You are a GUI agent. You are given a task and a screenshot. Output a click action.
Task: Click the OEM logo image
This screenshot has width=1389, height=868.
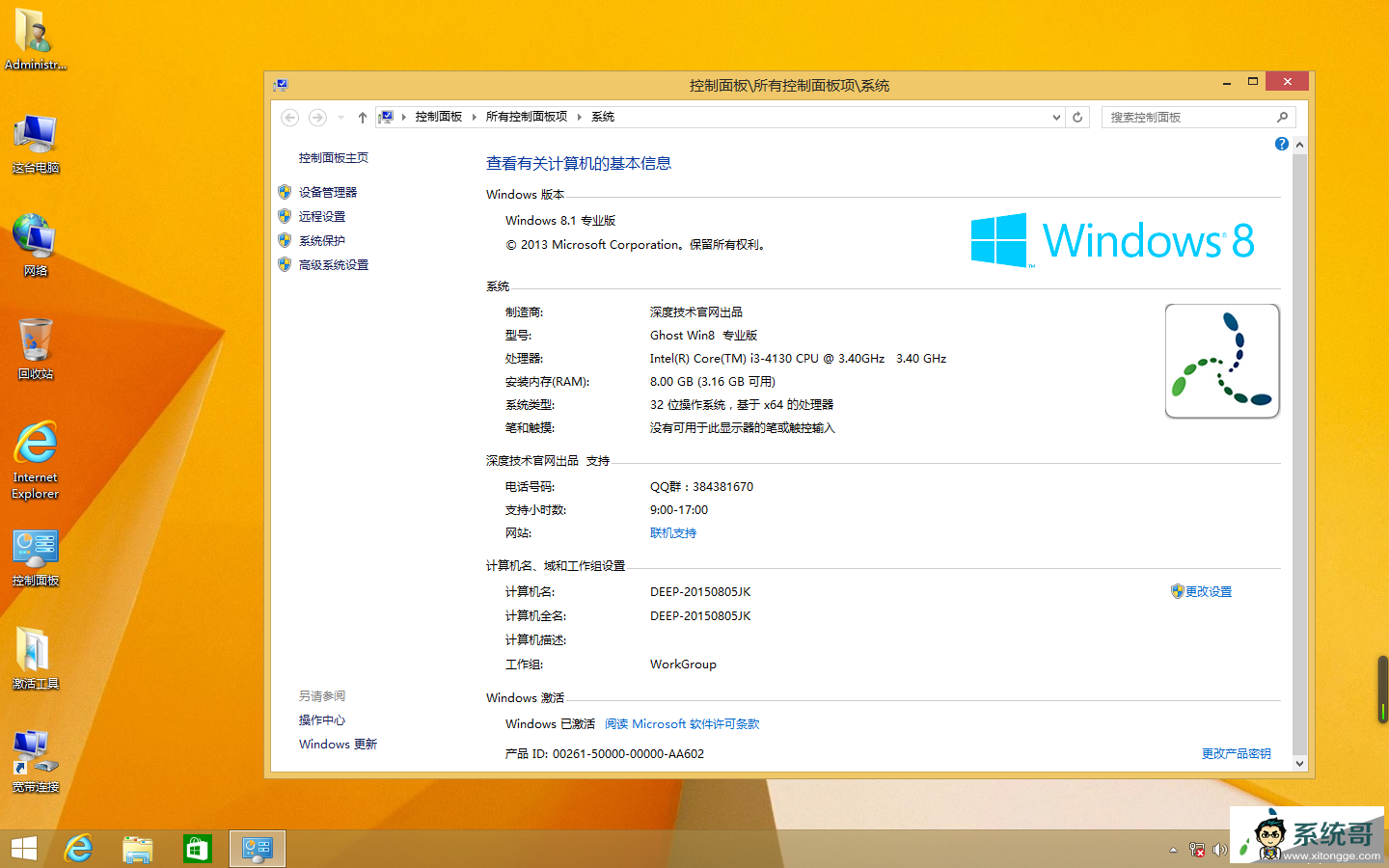1222,361
